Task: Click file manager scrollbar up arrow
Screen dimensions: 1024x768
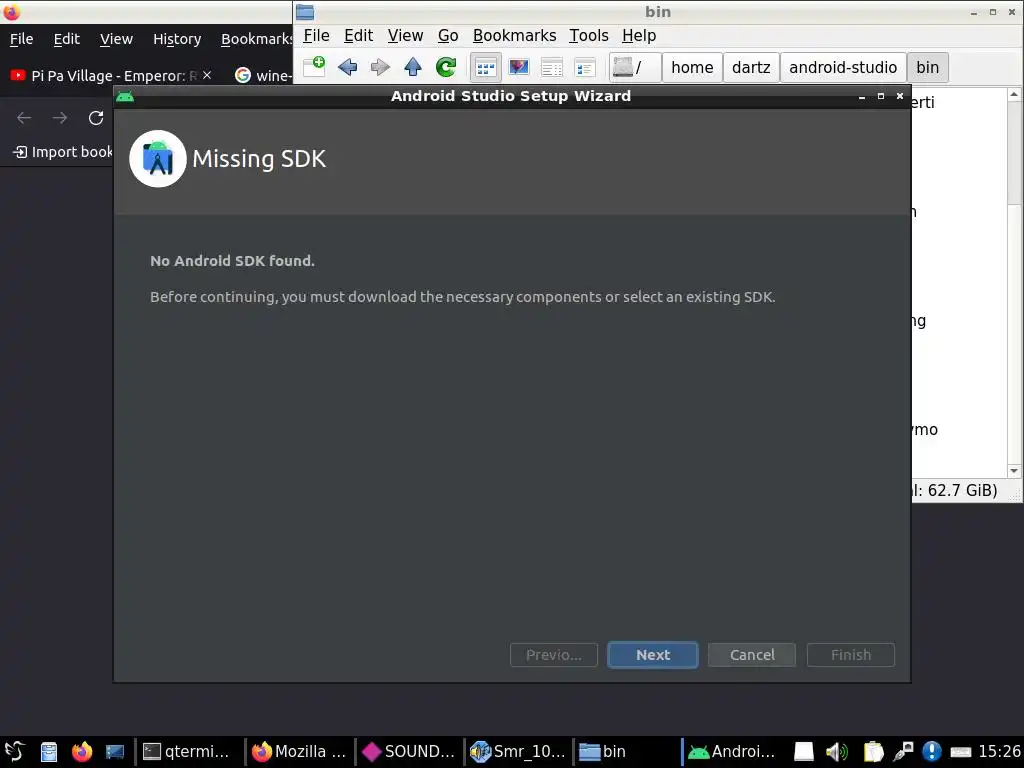Action: (1014, 95)
